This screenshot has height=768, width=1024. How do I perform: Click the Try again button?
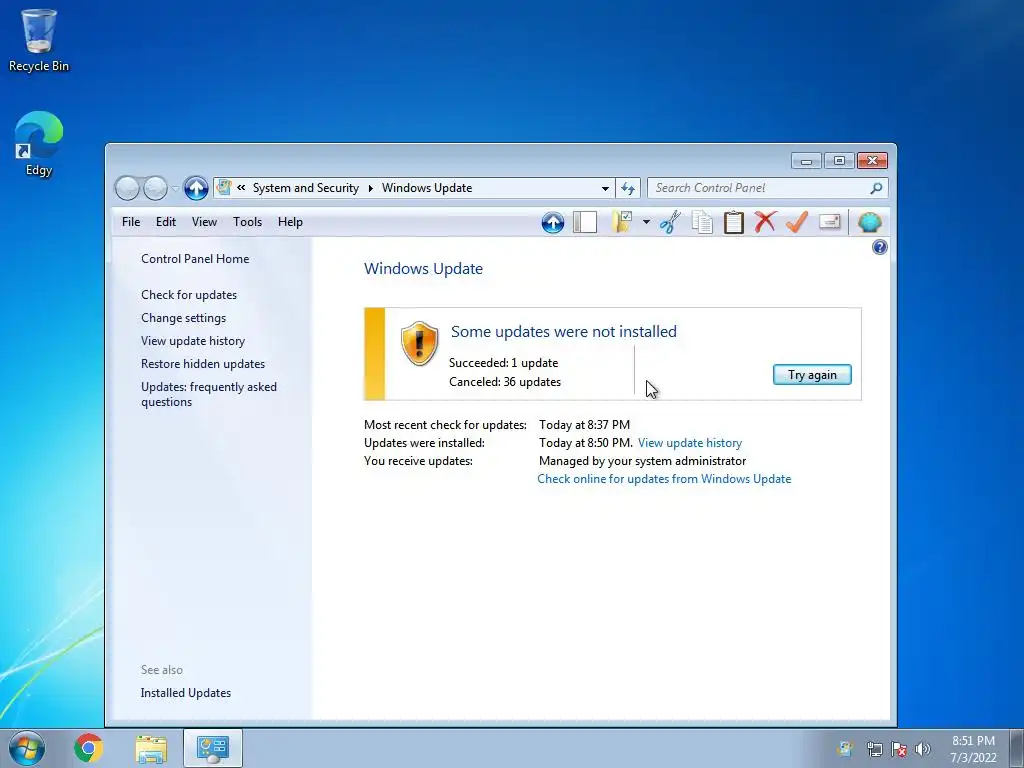[812, 375]
